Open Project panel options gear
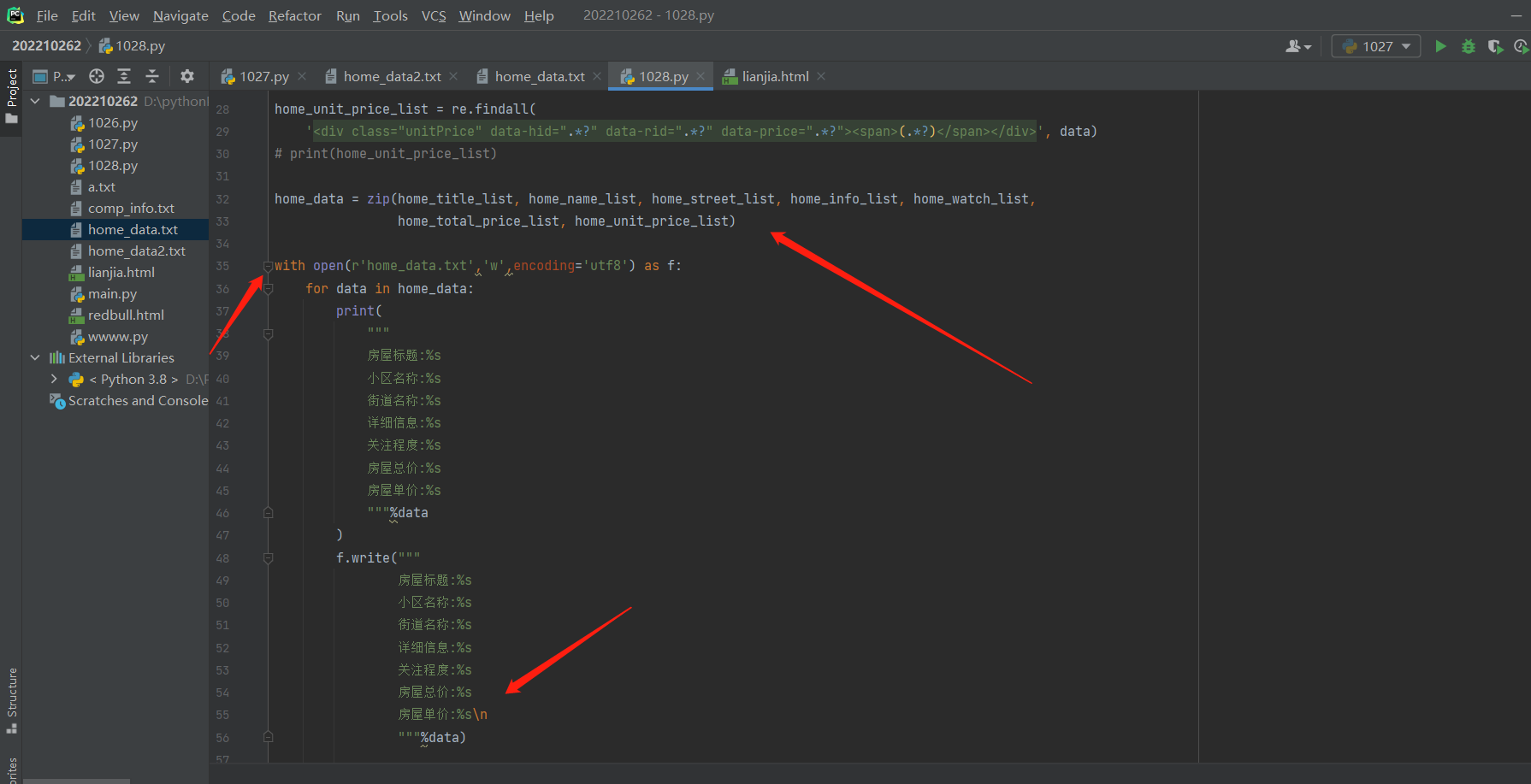 pos(187,76)
